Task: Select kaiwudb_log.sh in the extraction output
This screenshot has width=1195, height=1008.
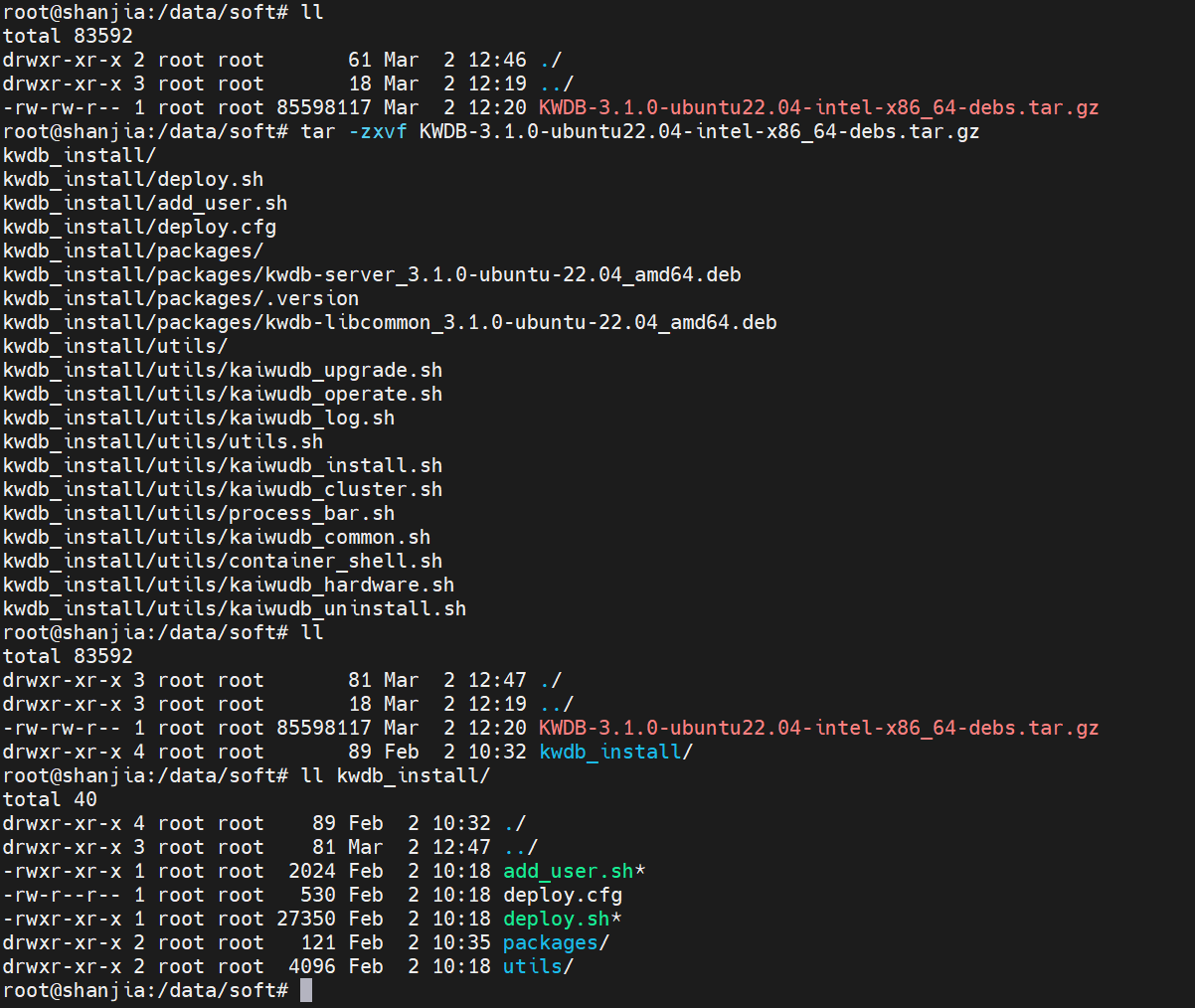Action: click(312, 418)
